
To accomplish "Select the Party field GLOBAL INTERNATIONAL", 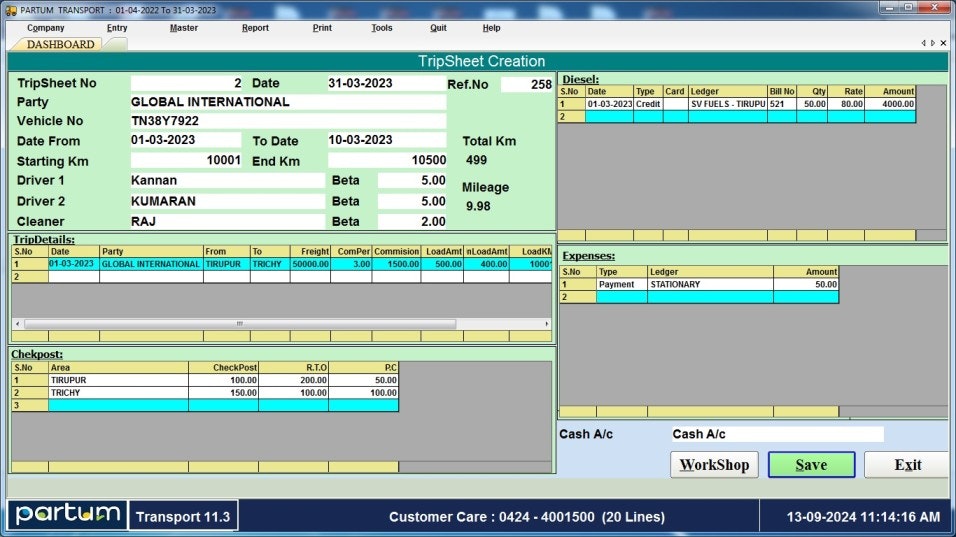I will pyautogui.click(x=288, y=102).
